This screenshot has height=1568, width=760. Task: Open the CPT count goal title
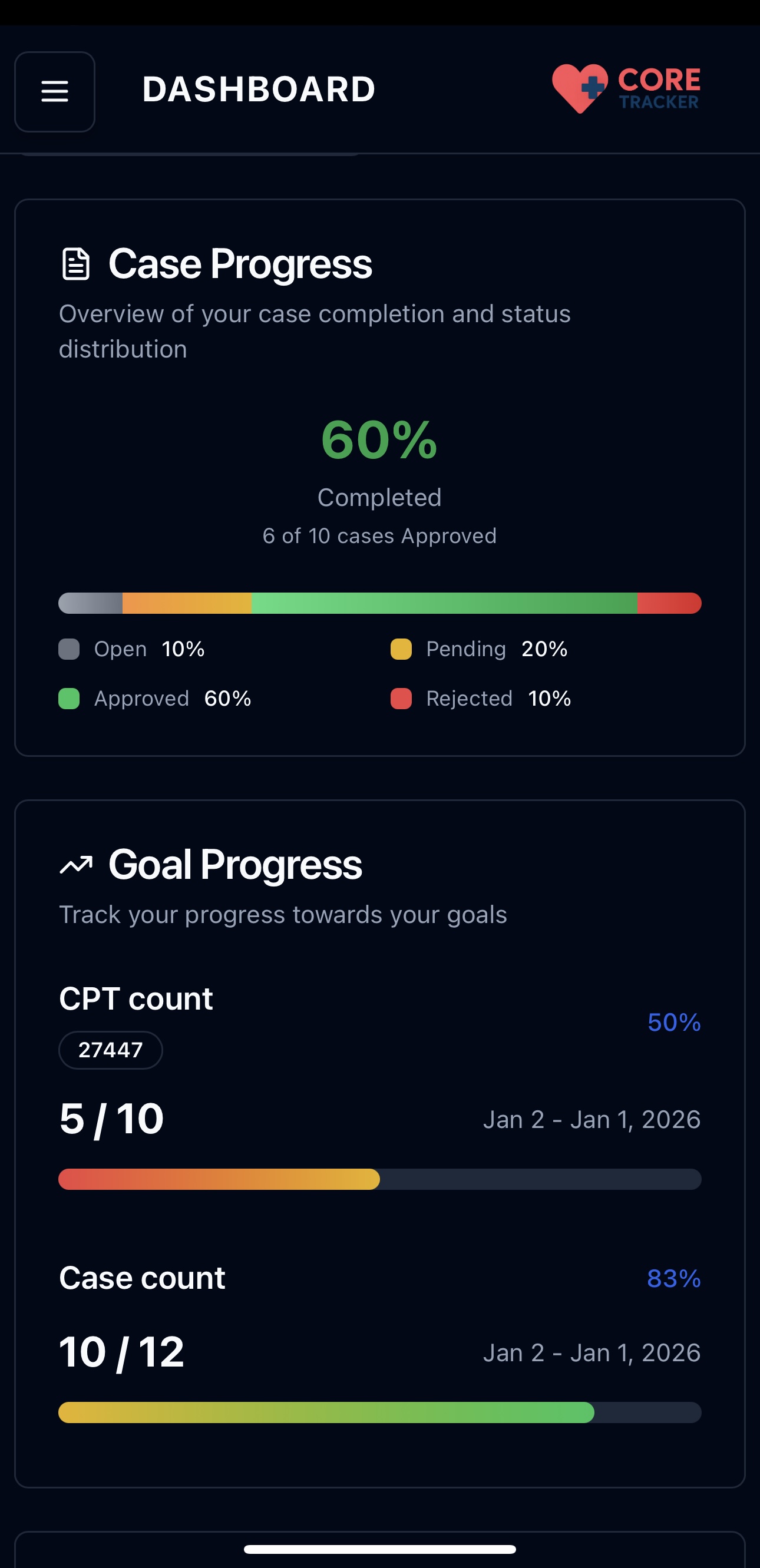(x=136, y=999)
